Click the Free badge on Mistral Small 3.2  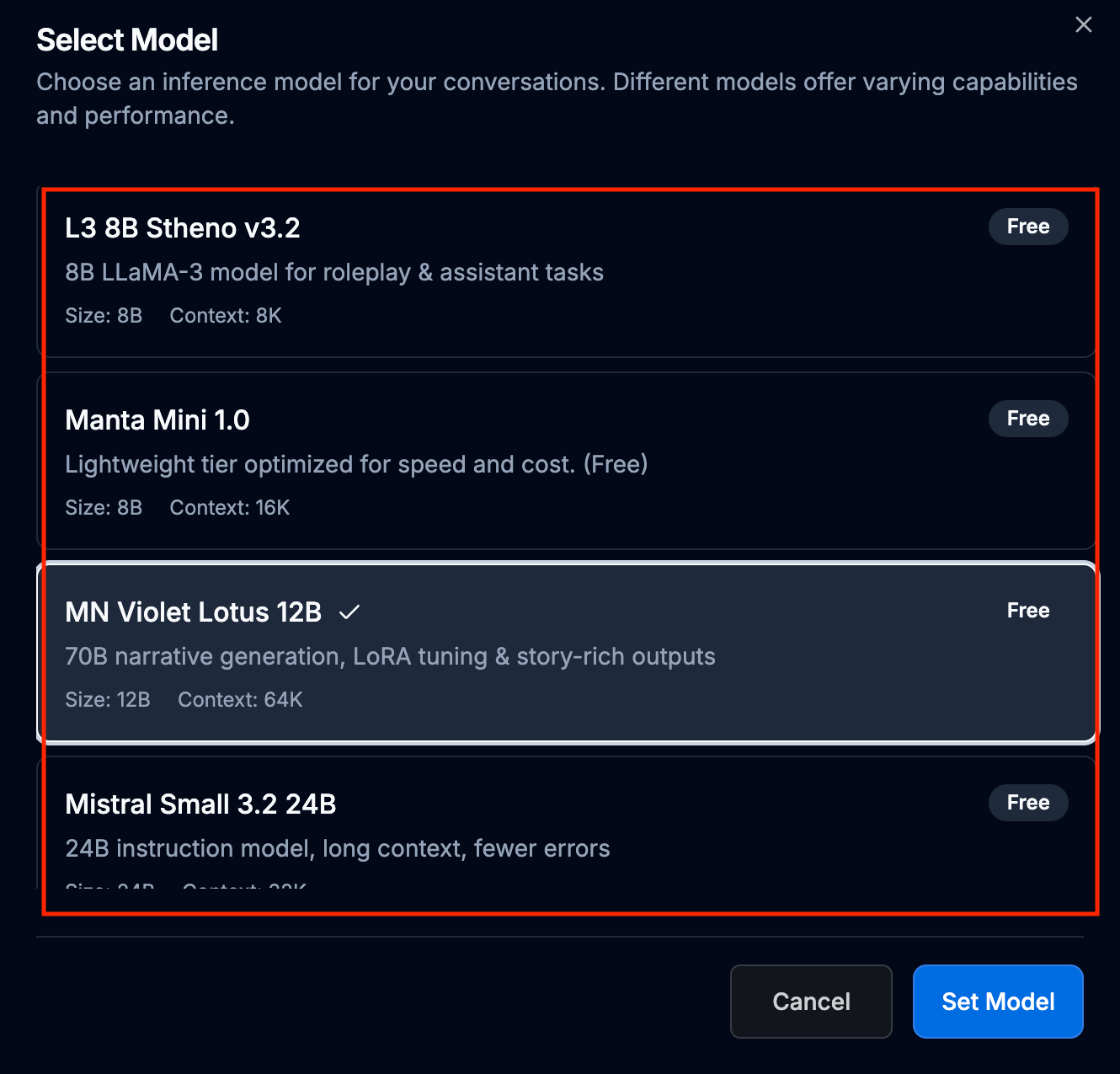click(1027, 803)
